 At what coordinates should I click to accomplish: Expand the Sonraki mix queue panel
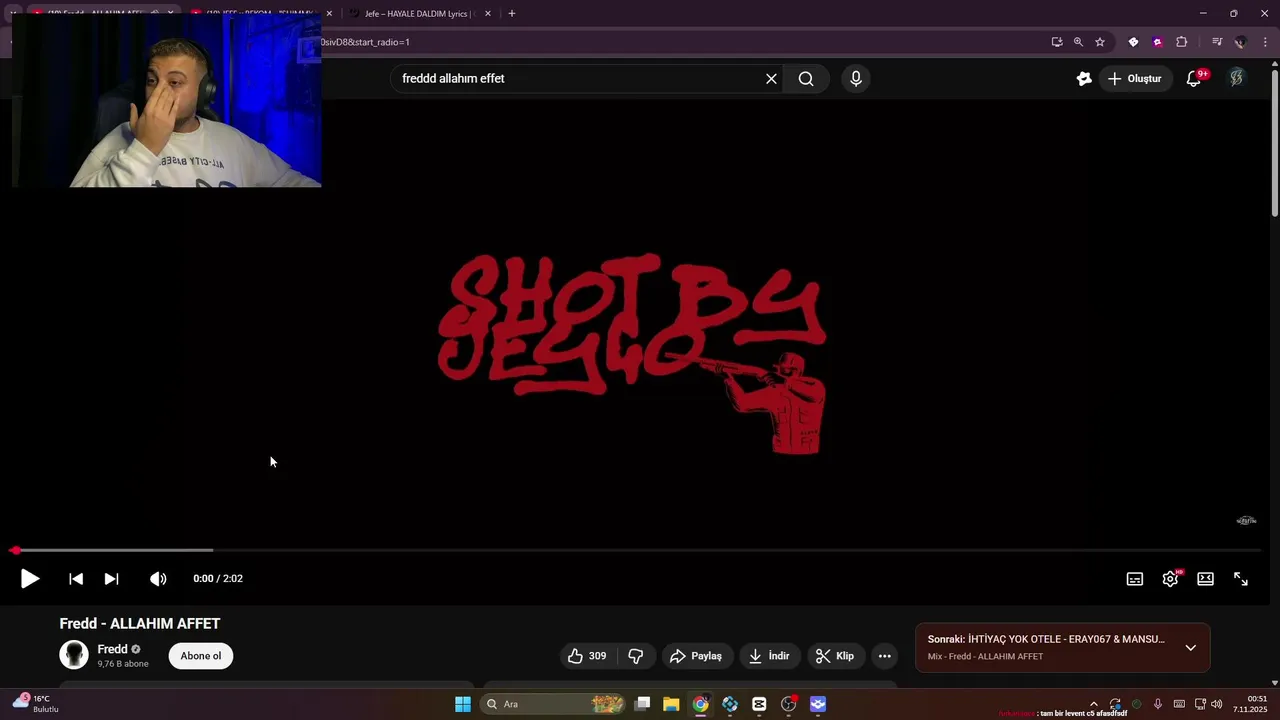(x=1190, y=647)
